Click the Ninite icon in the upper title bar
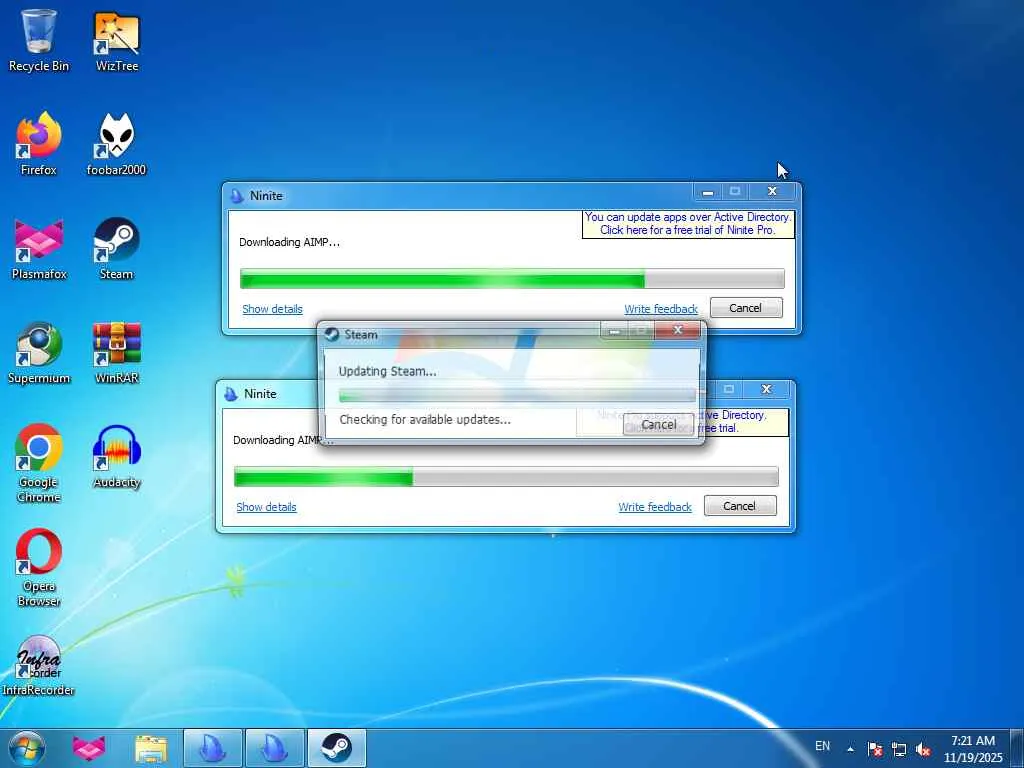Image resolution: width=1024 pixels, height=768 pixels. [237, 195]
